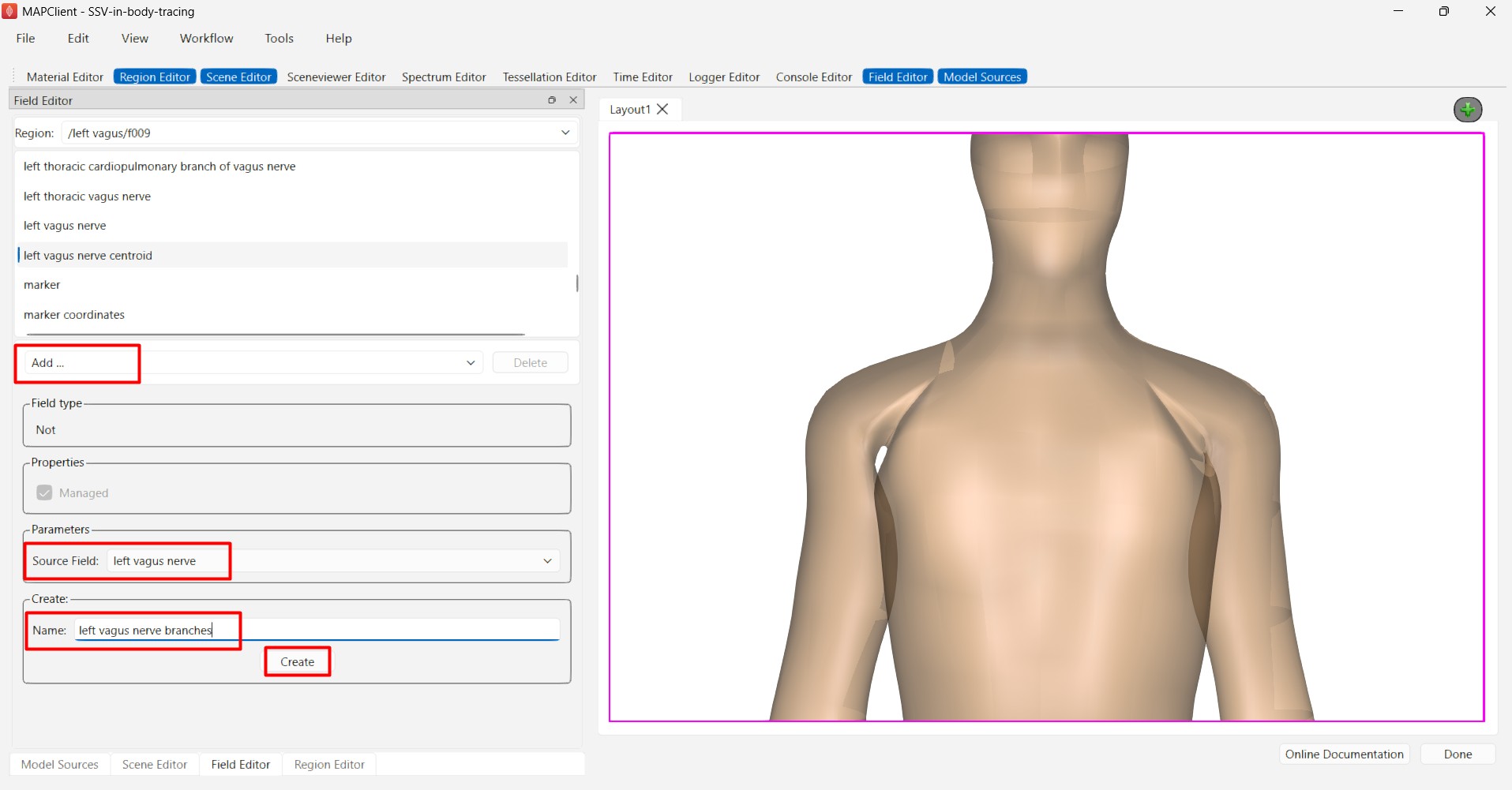Toggle the Time Editor toolbar button
Image resolution: width=1512 pixels, height=790 pixels.
click(x=643, y=77)
